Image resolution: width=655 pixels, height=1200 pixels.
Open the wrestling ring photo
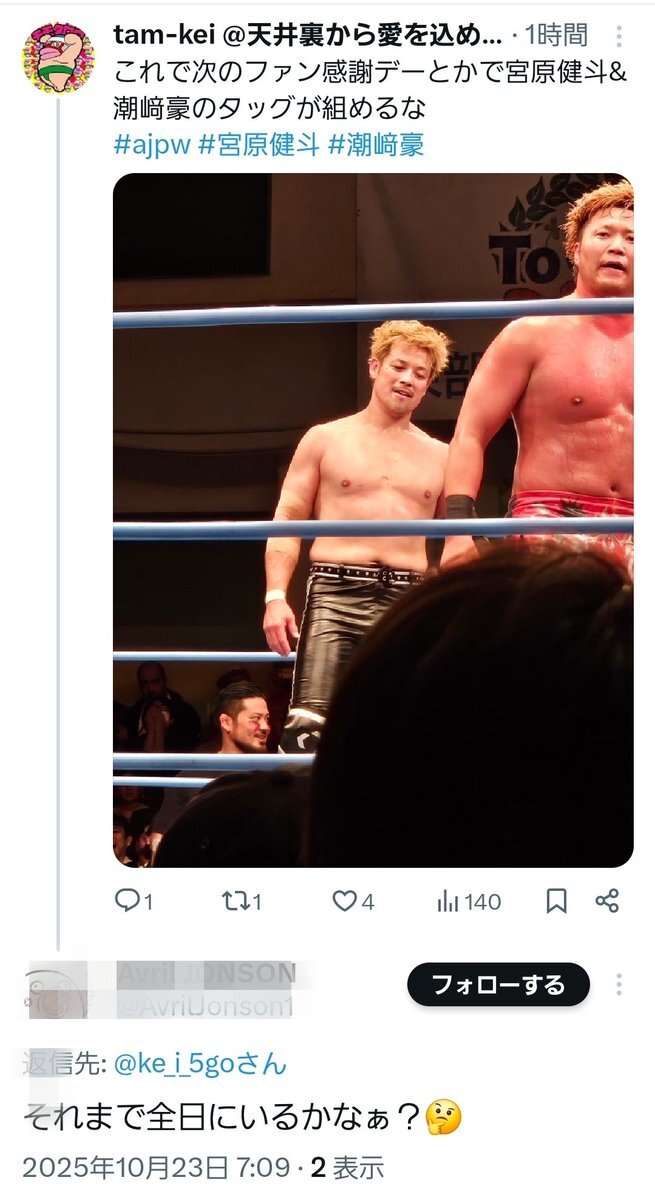click(x=373, y=520)
